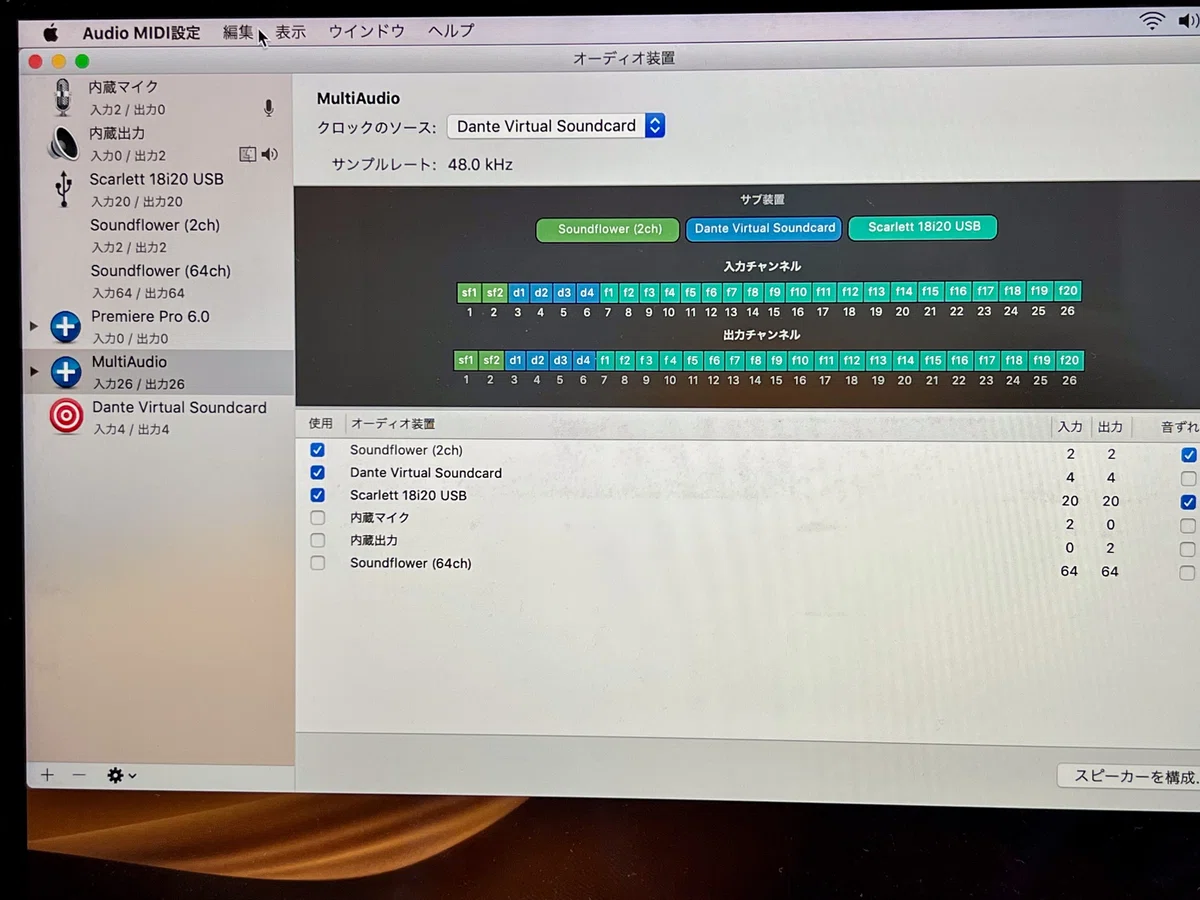Screen dimensions: 1200x900
Task: Click the 使用 column header
Action: (x=320, y=424)
